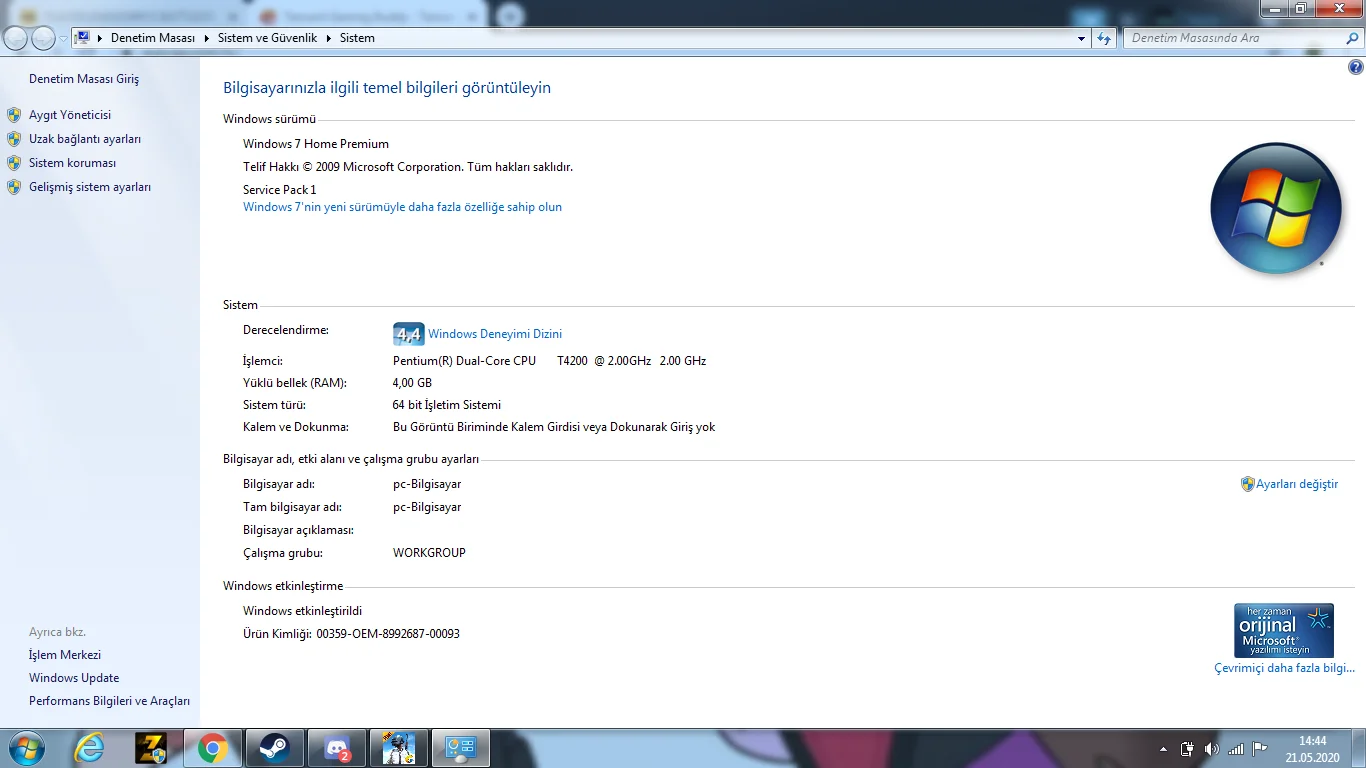Open the volume speaker tray icon
Image resolution: width=1366 pixels, height=768 pixels.
tap(1211, 749)
